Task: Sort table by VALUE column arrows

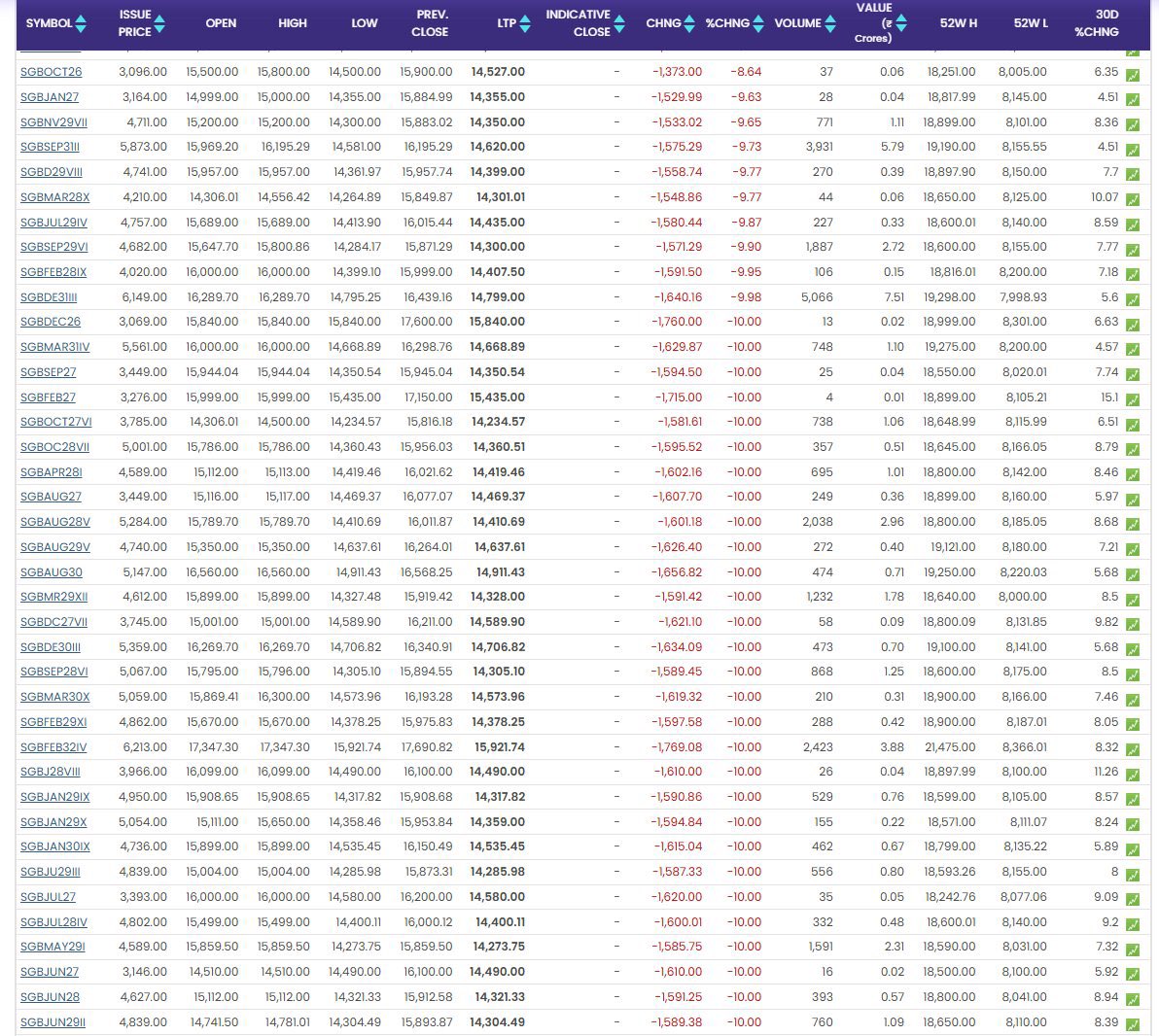Action: 901,23
